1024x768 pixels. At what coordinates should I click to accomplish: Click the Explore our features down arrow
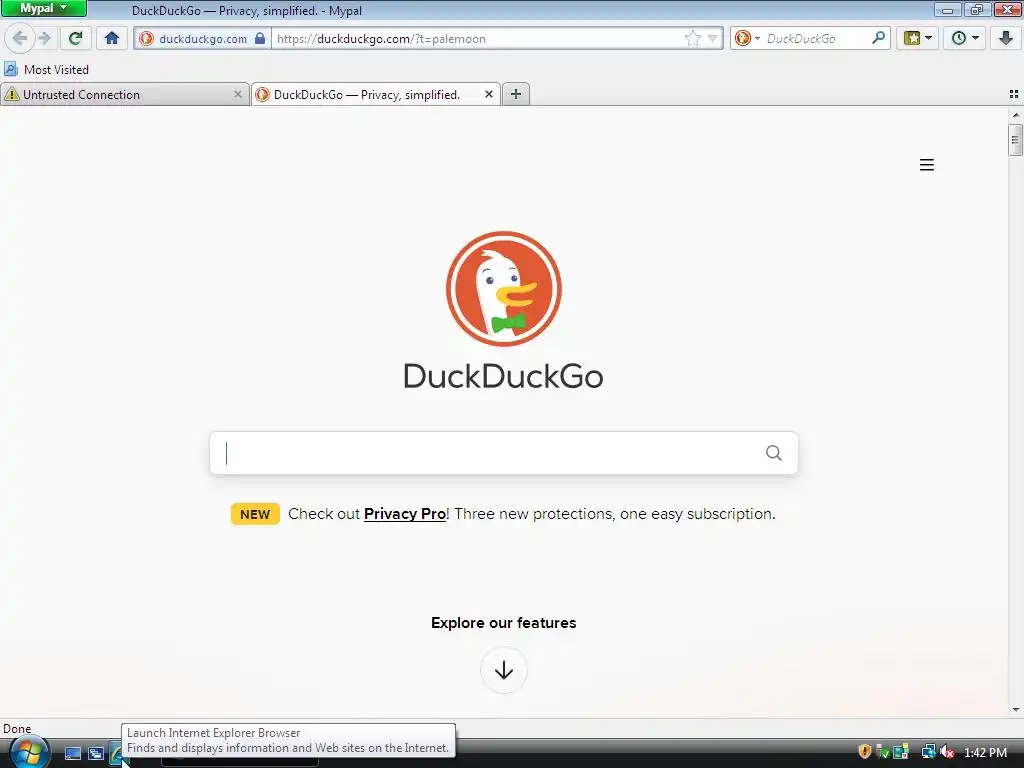pos(504,670)
